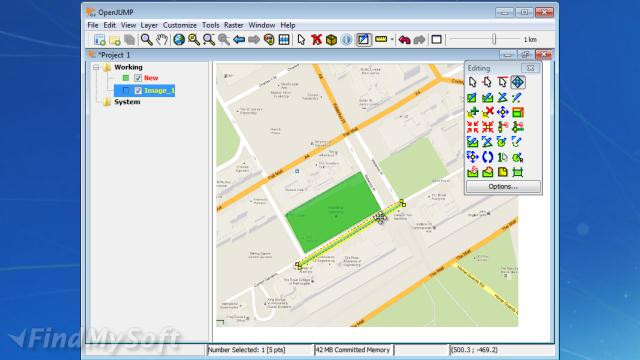Open the Change Styles palette icon
Image resolution: width=640 pixels, height=360 pixels.
[269, 40]
